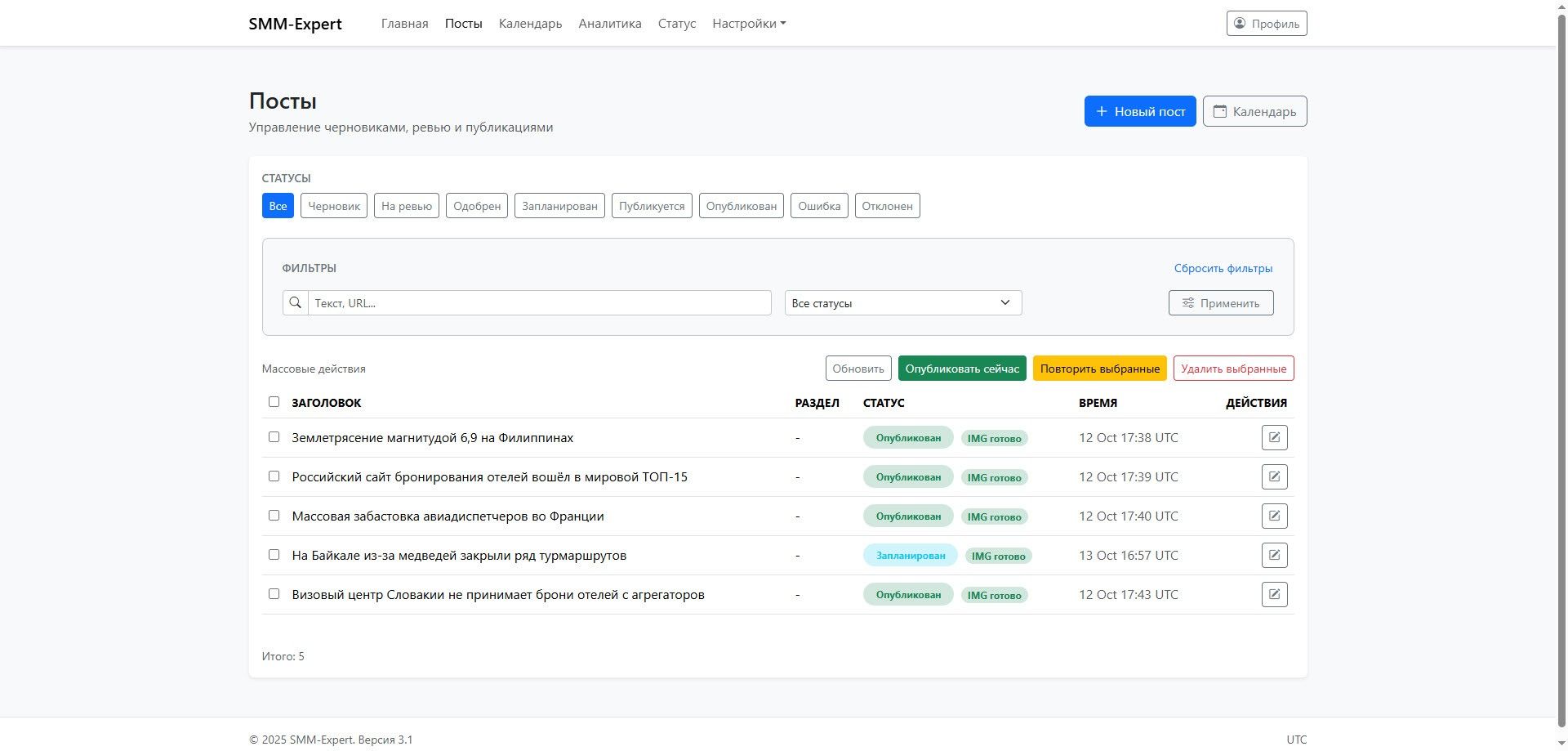Choose the Опубликован status filter pill
Image resolution: width=1568 pixels, height=751 pixels.
pos(742,206)
